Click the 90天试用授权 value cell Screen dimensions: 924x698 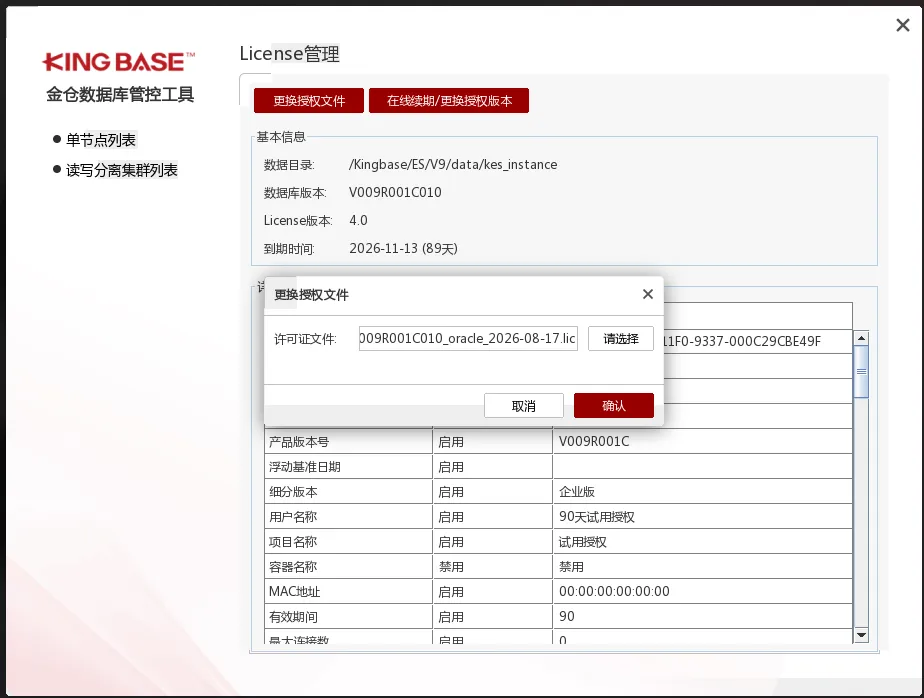[x=702, y=516]
